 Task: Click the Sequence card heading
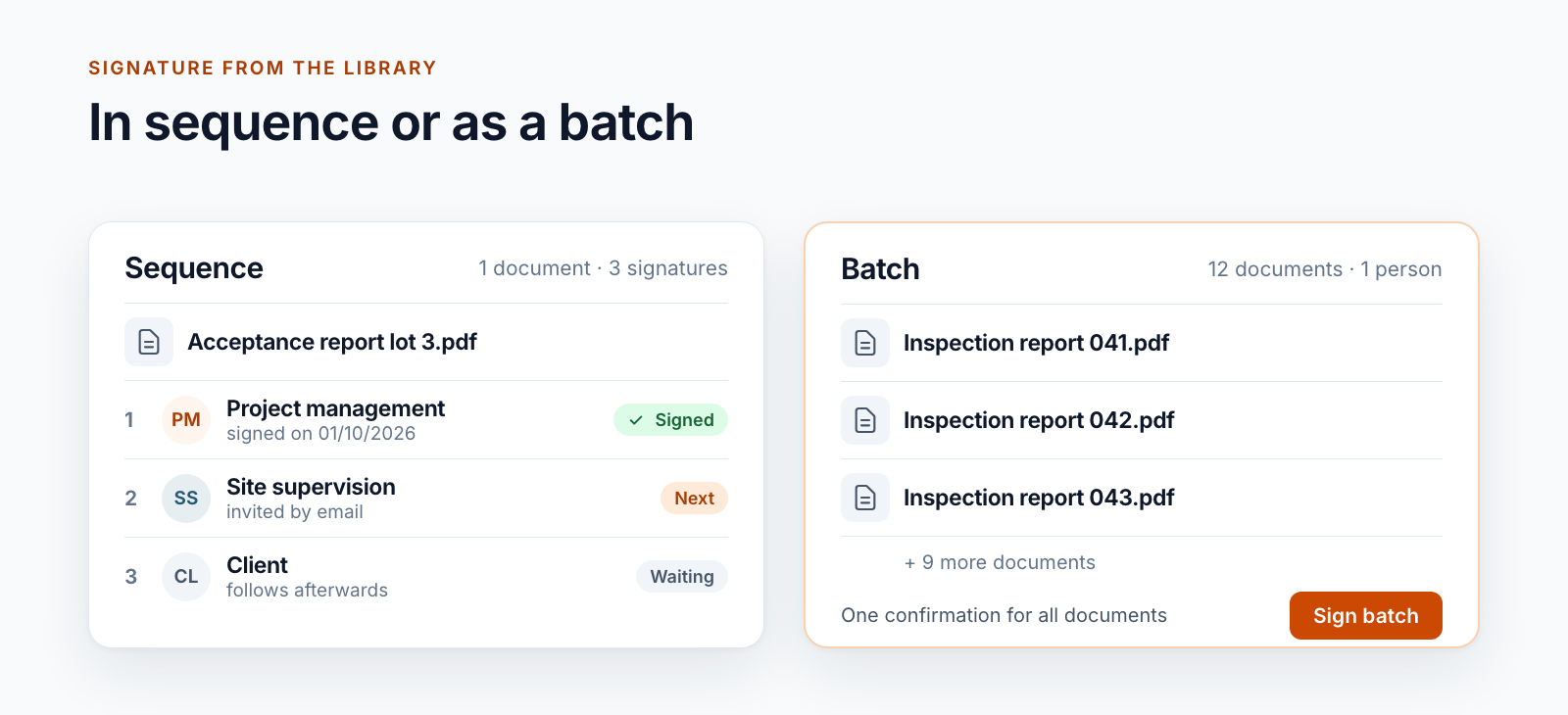[194, 268]
